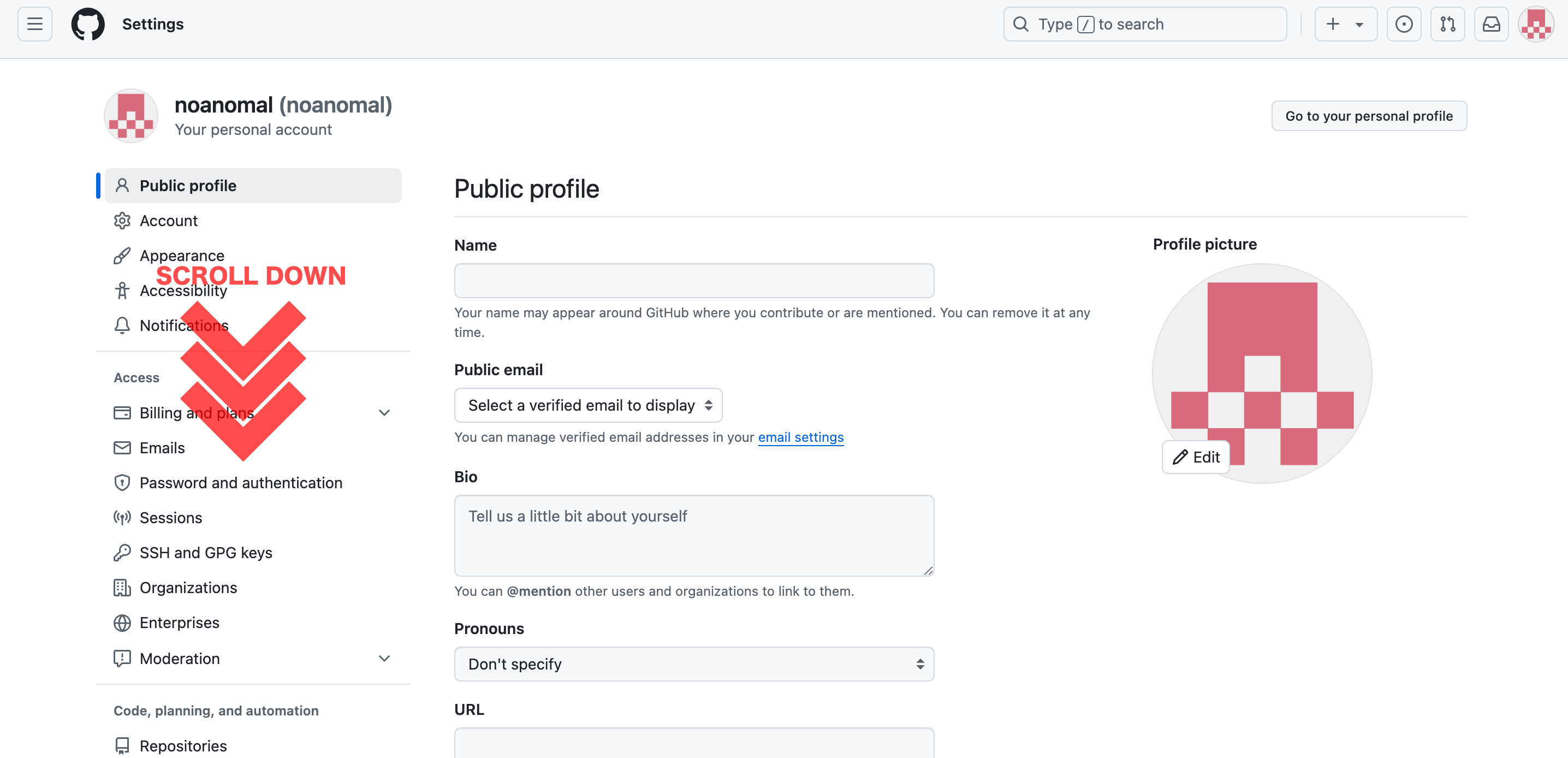The image size is (1568, 758).
Task: Click into the Bio text area
Action: click(694, 535)
